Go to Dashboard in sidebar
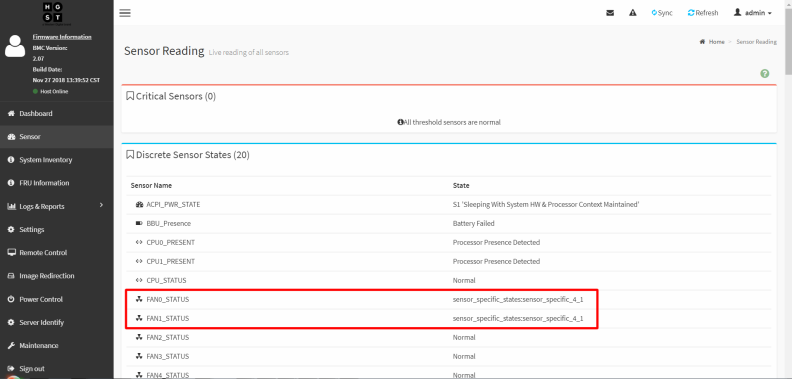This screenshot has height=379, width=792. click(x=57, y=114)
